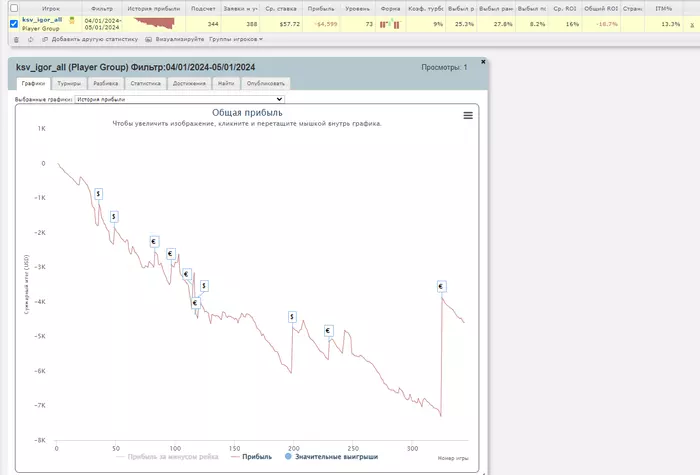Toggle legend series Прибыль за минусом рейка
Screen dimensions: 700x475
[167, 457]
